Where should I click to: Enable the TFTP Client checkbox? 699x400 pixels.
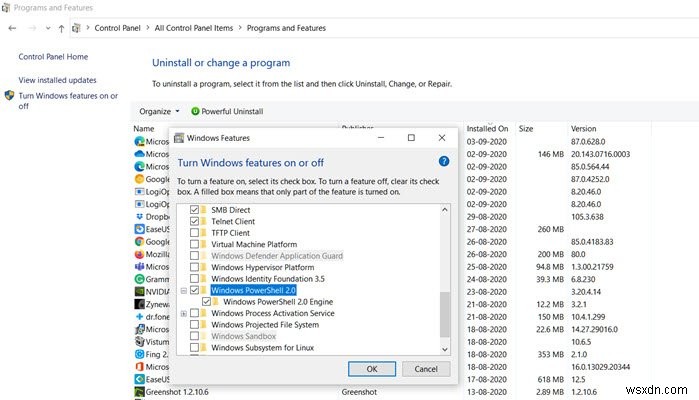[194, 233]
